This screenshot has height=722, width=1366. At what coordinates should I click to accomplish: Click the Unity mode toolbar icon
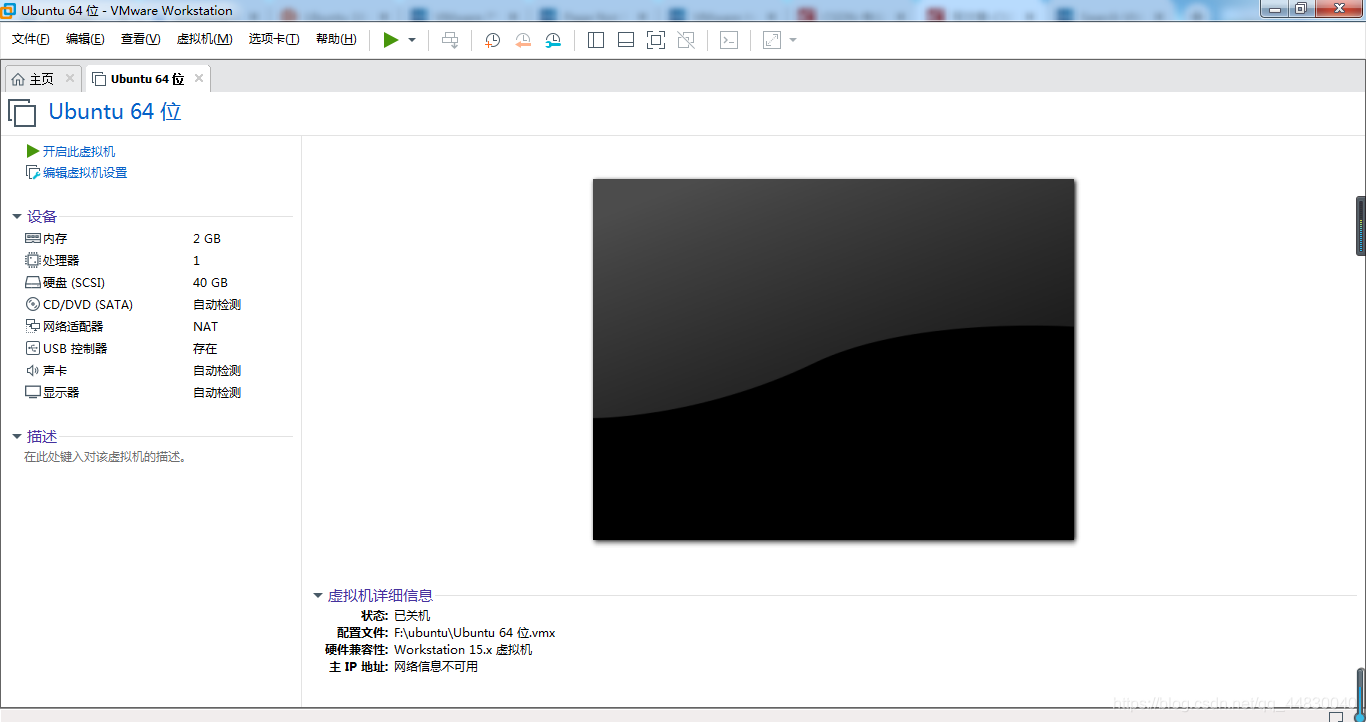click(686, 40)
